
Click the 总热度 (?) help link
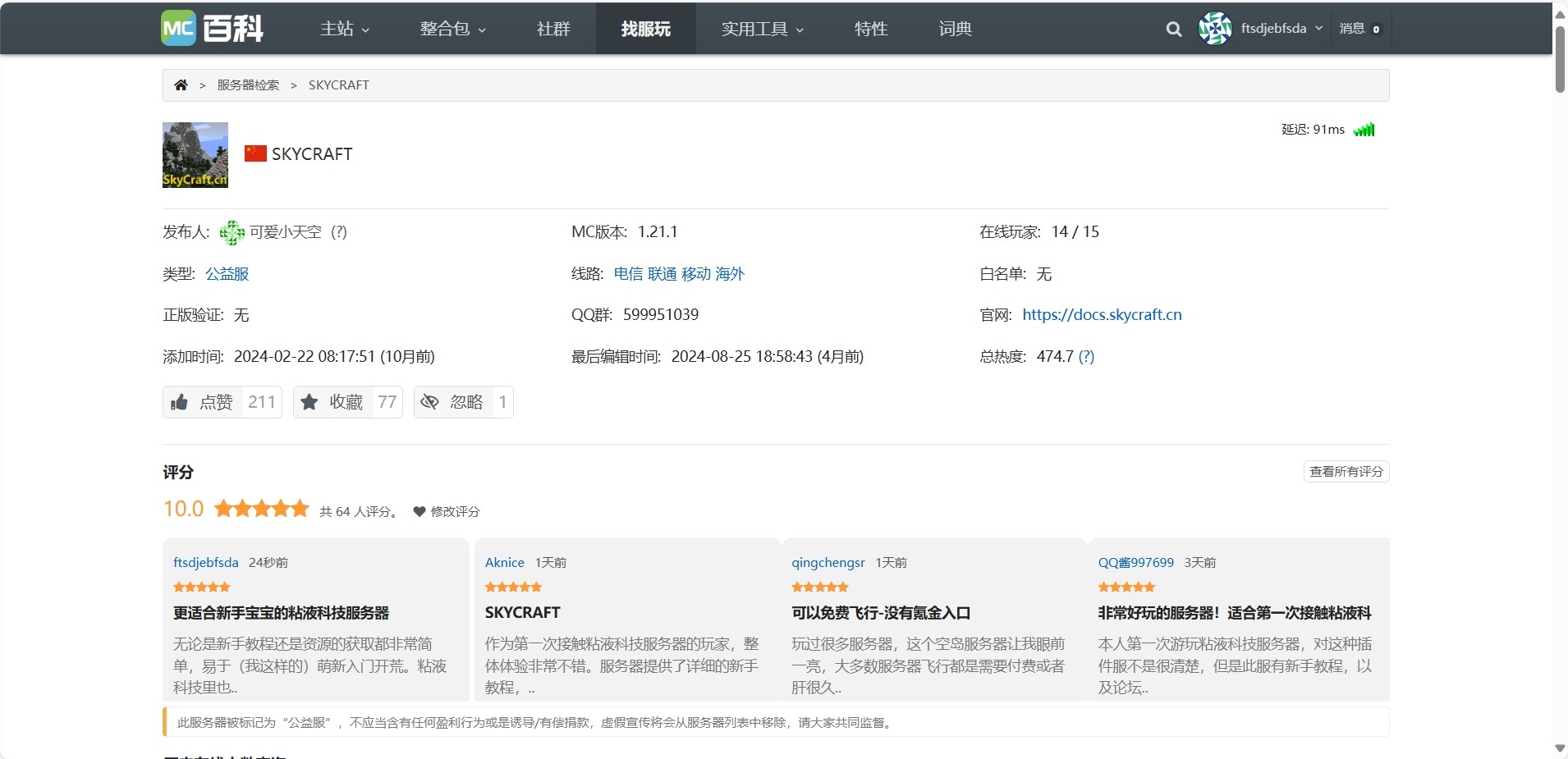pos(1086,357)
